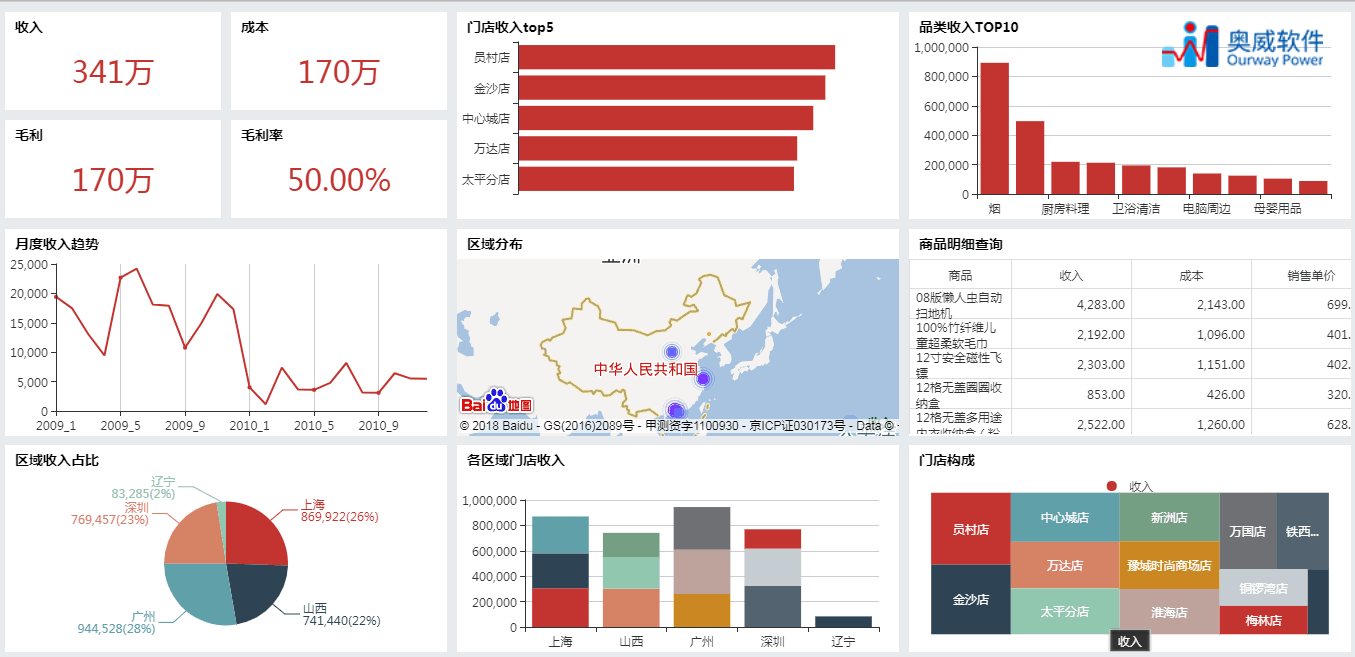Click the 毛利 card title
The width and height of the screenshot is (1355, 657).
click(x=29, y=135)
